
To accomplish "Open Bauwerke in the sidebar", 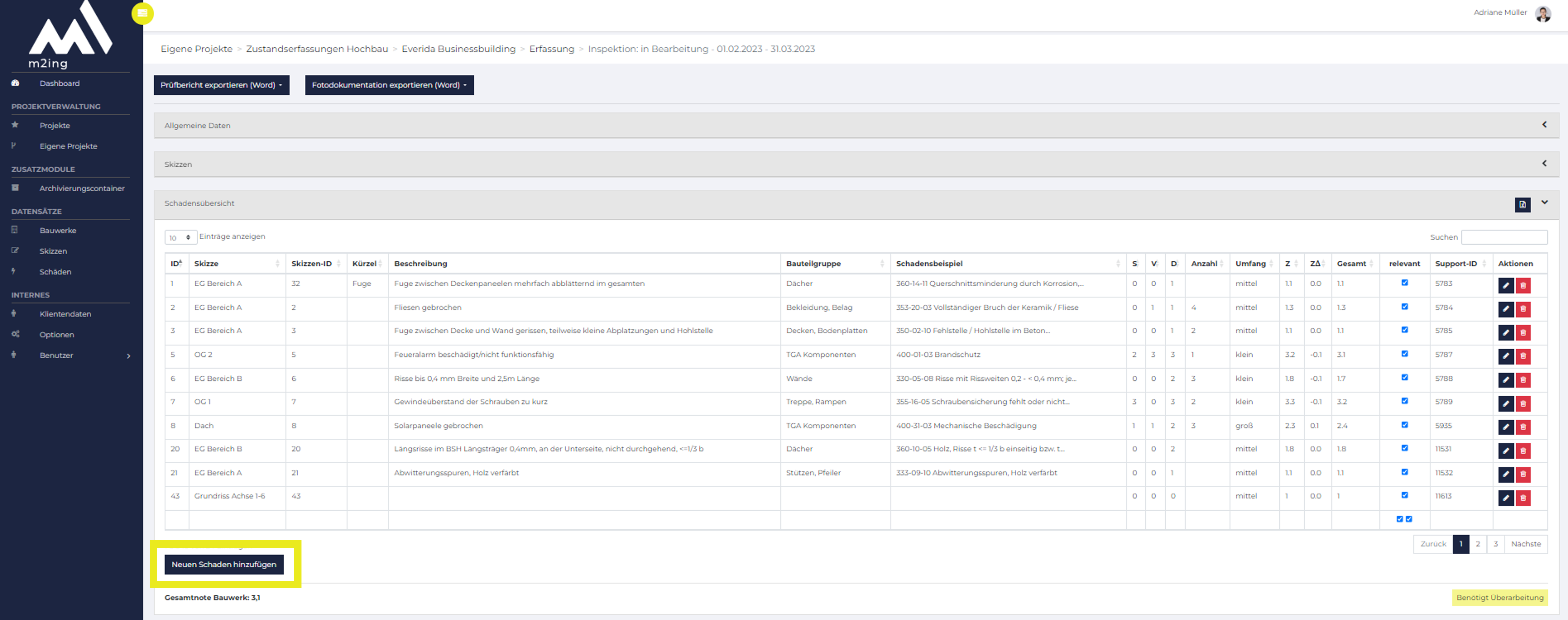I will 58,231.
